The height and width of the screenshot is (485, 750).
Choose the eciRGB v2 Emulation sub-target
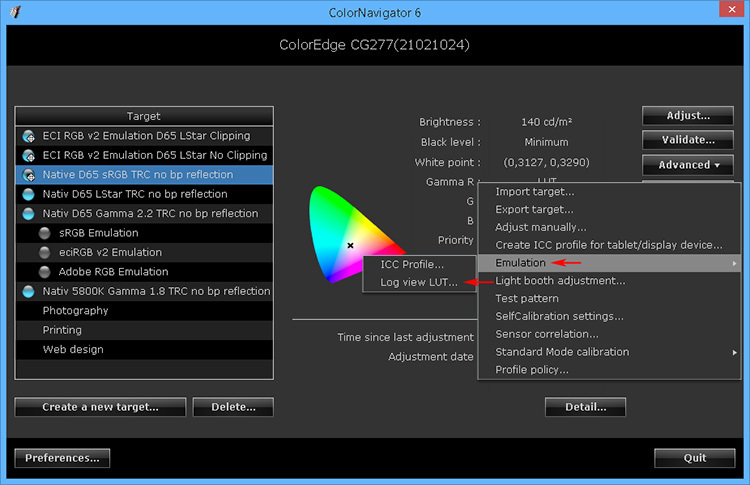click(x=144, y=252)
